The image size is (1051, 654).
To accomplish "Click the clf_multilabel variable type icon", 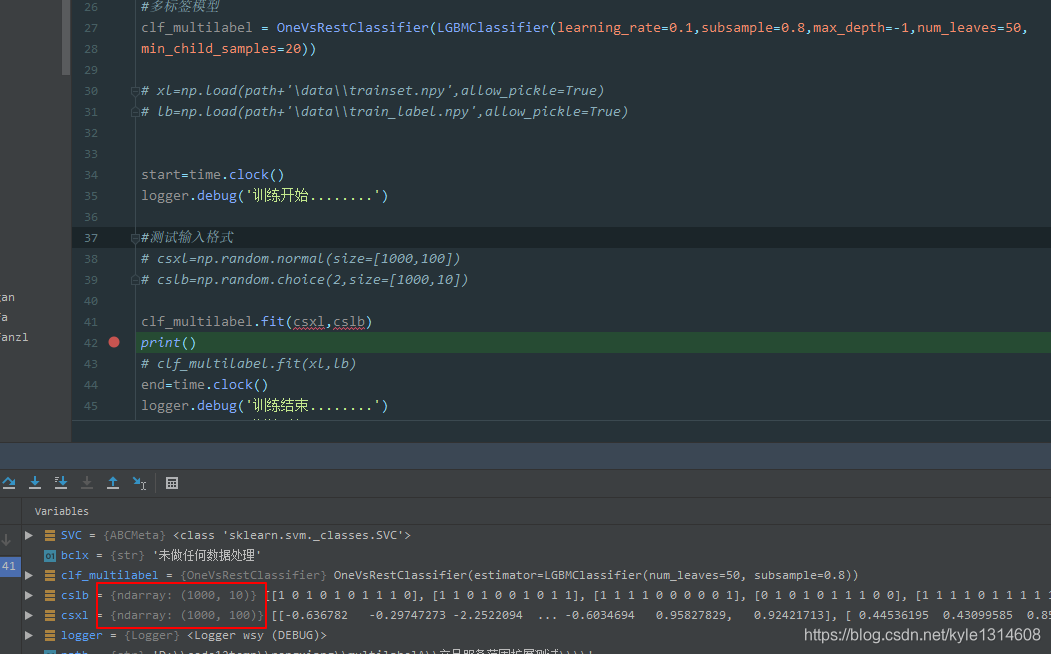I will [50, 576].
